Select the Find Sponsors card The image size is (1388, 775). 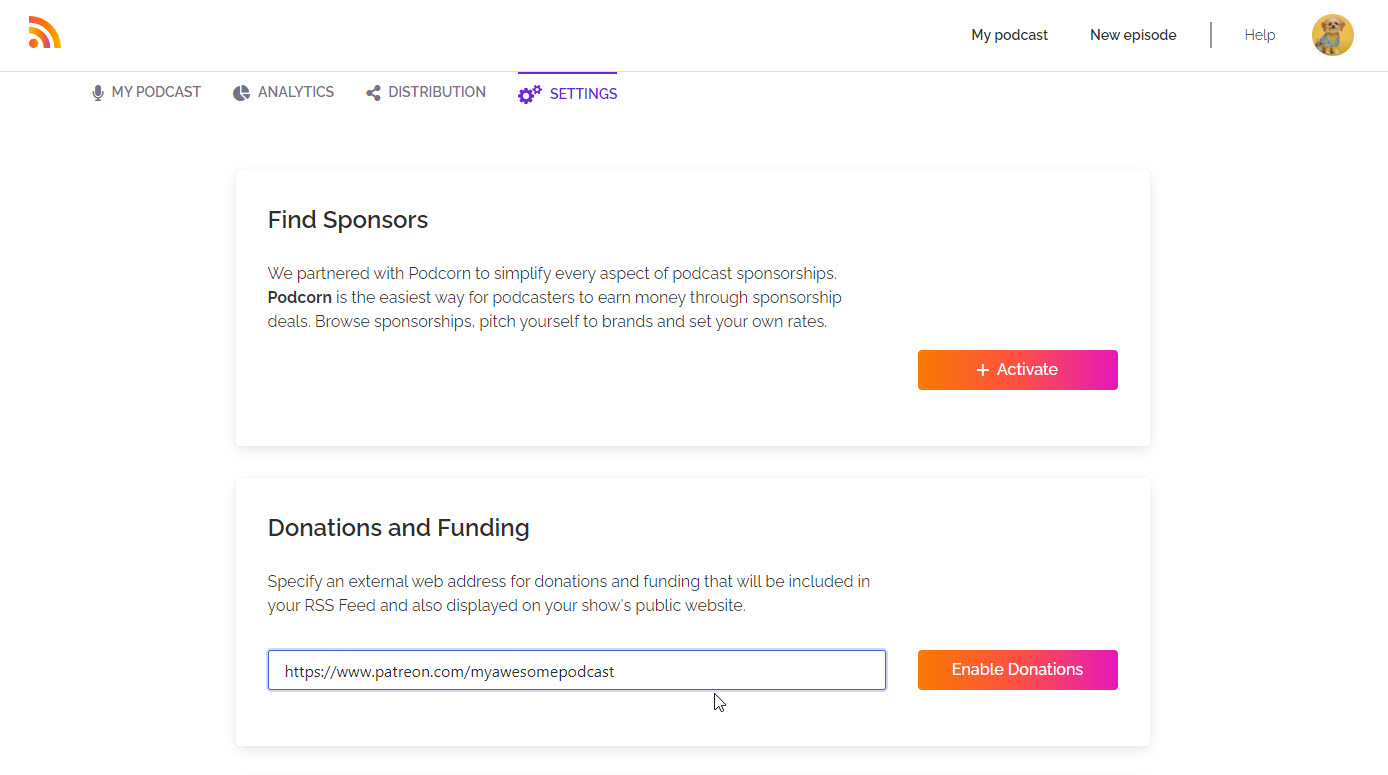click(x=693, y=307)
